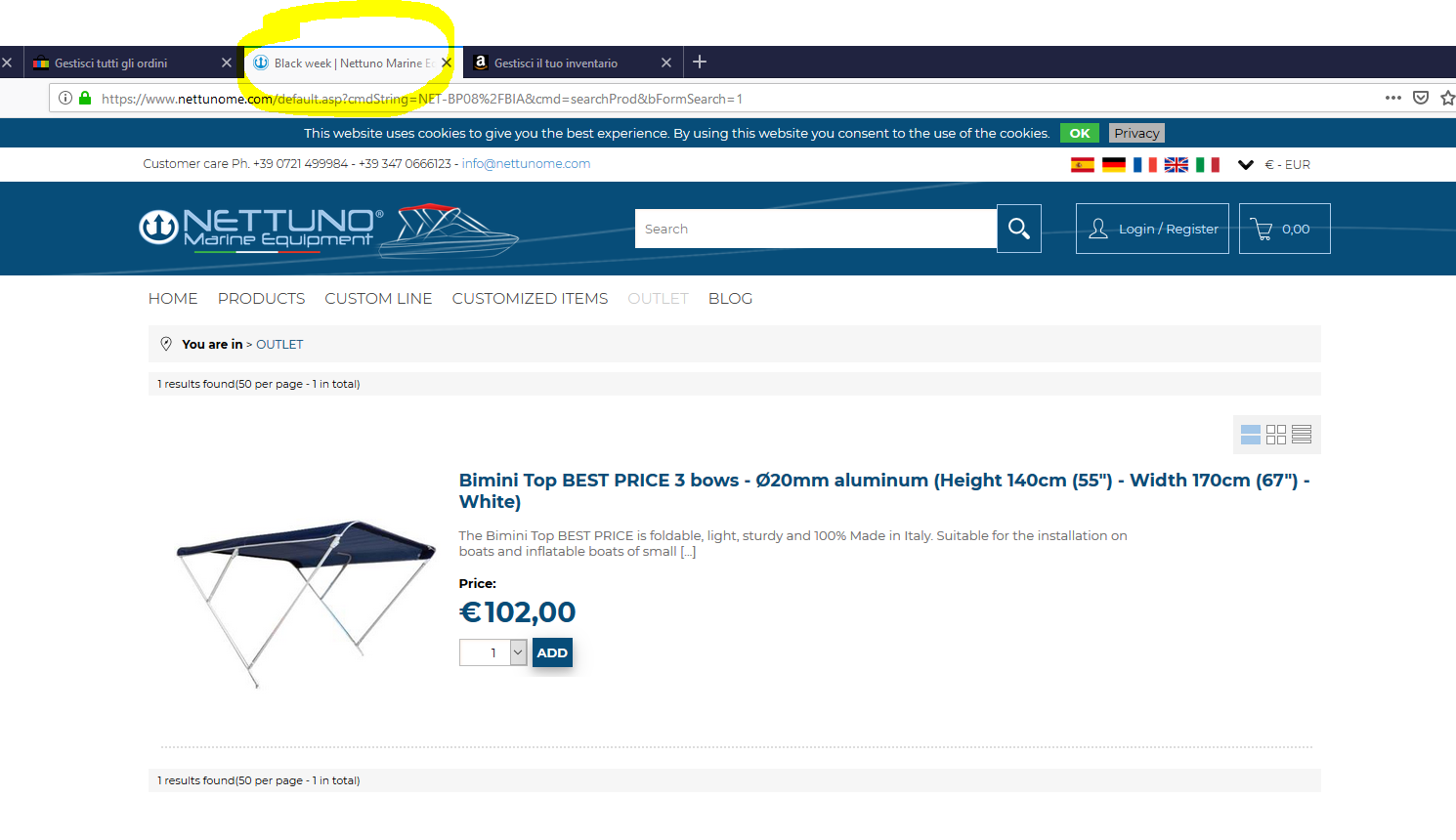The height and width of the screenshot is (840, 1456).
Task: Save page to Pocket
Action: pos(1421,98)
